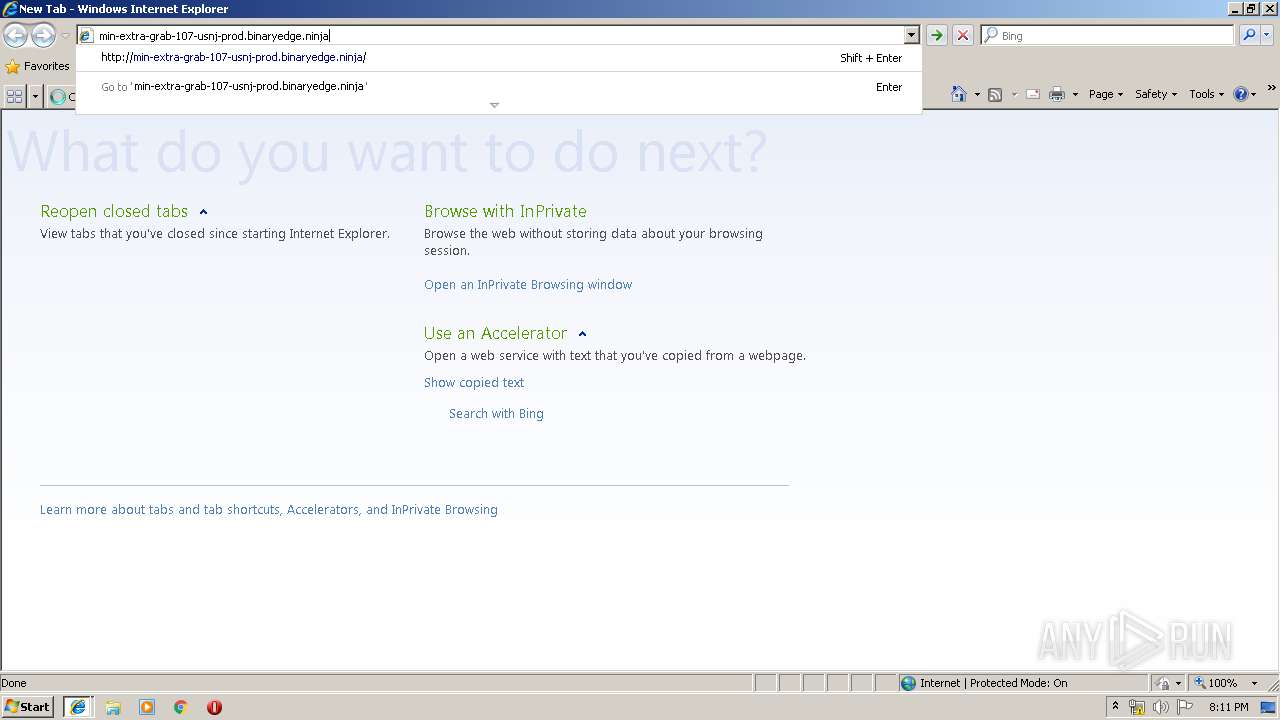The height and width of the screenshot is (720, 1280).
Task: Click the 8:11 PM clock
Action: click(1228, 707)
